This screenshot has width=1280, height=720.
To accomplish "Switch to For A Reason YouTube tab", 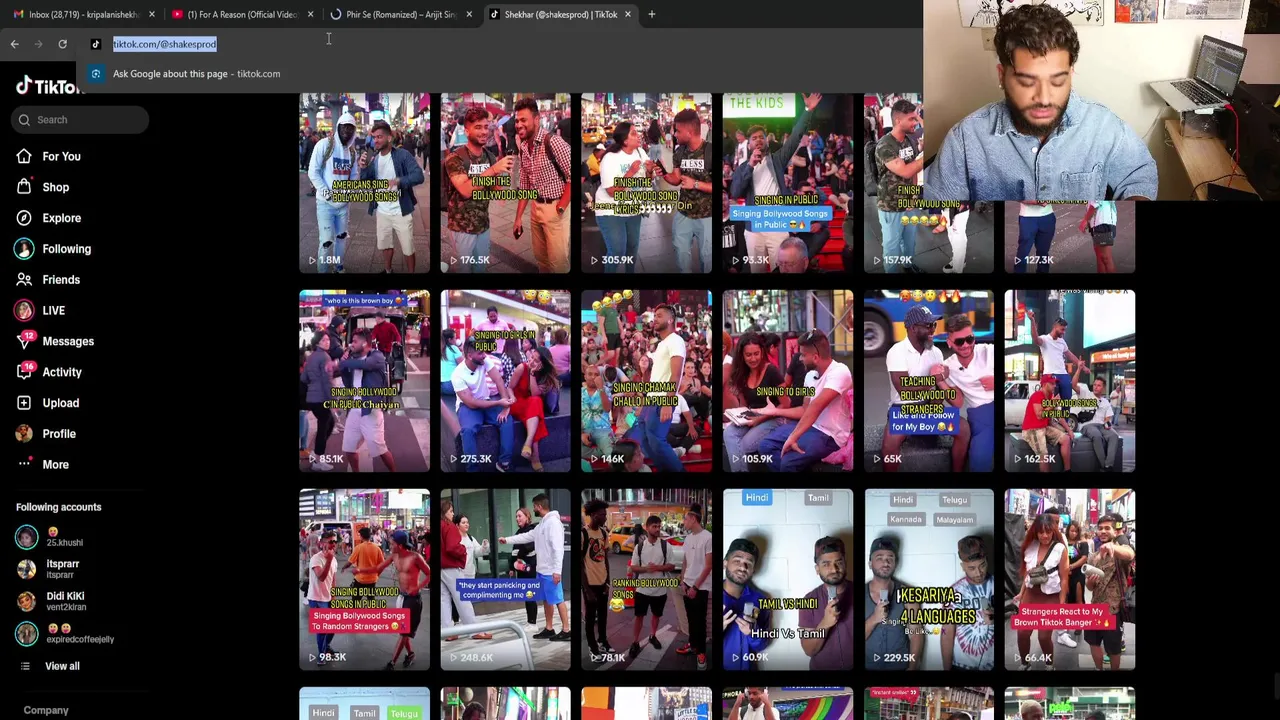I will point(240,14).
